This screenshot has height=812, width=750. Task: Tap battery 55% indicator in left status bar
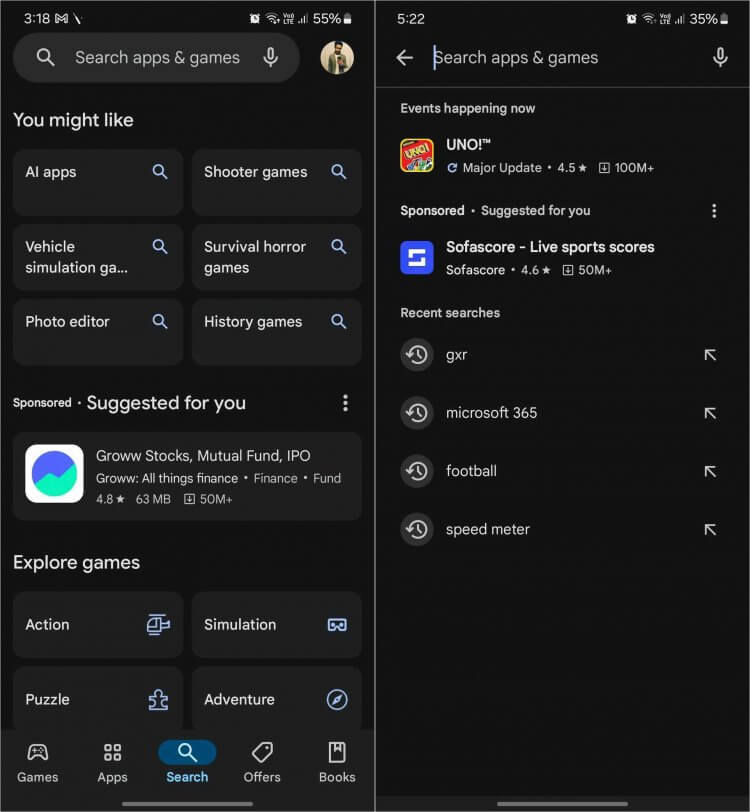pyautogui.click(x=332, y=19)
